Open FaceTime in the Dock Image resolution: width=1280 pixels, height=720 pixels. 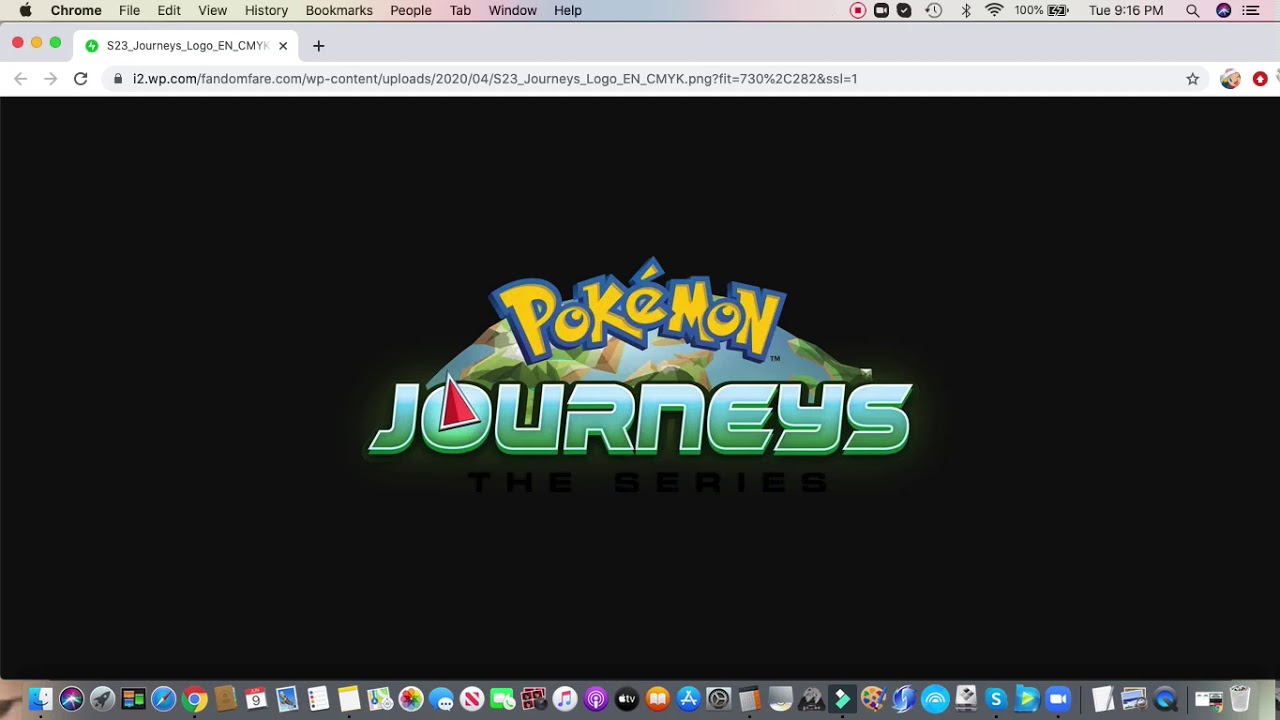(503, 699)
